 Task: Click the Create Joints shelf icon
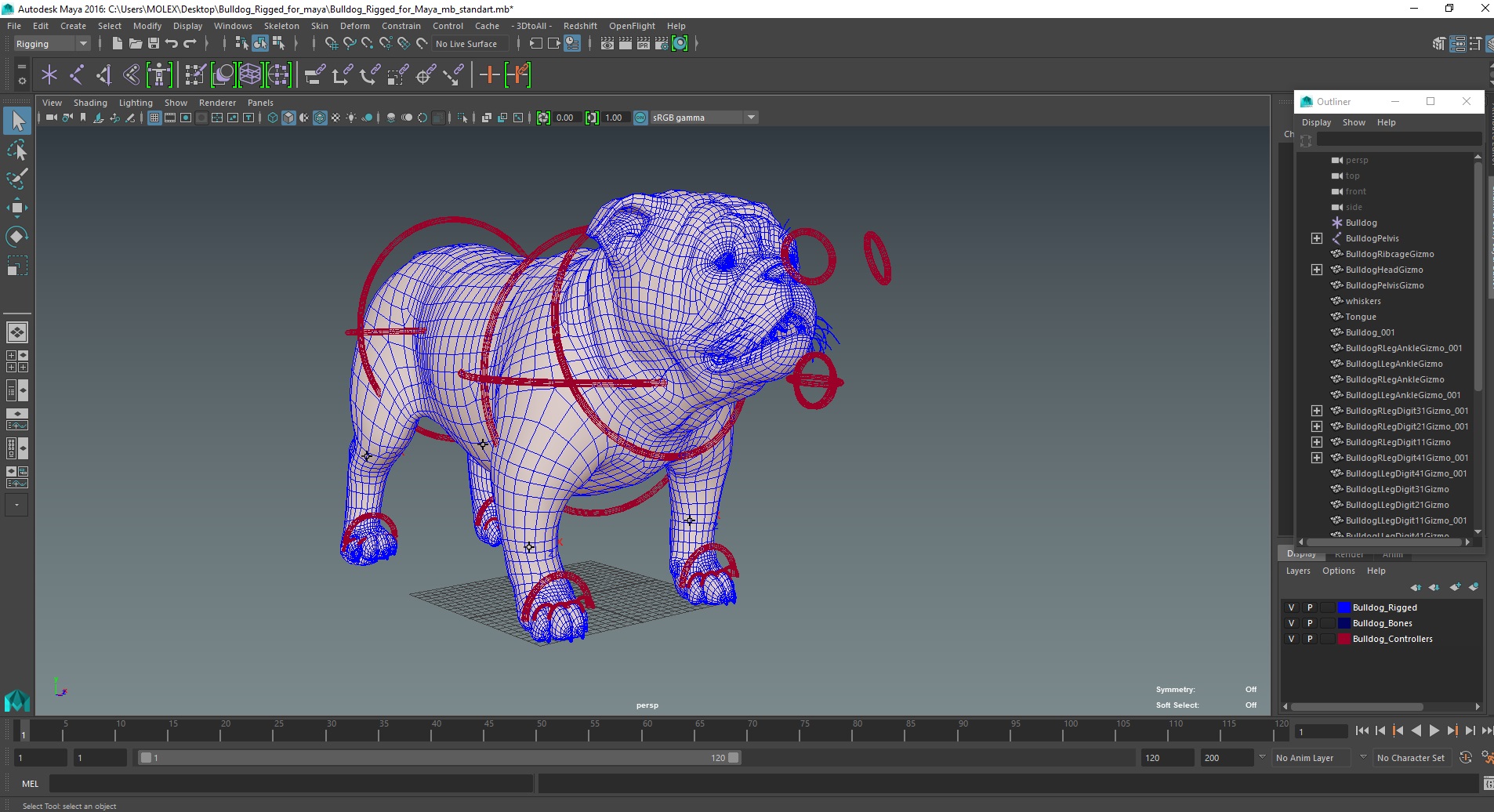coord(77,75)
